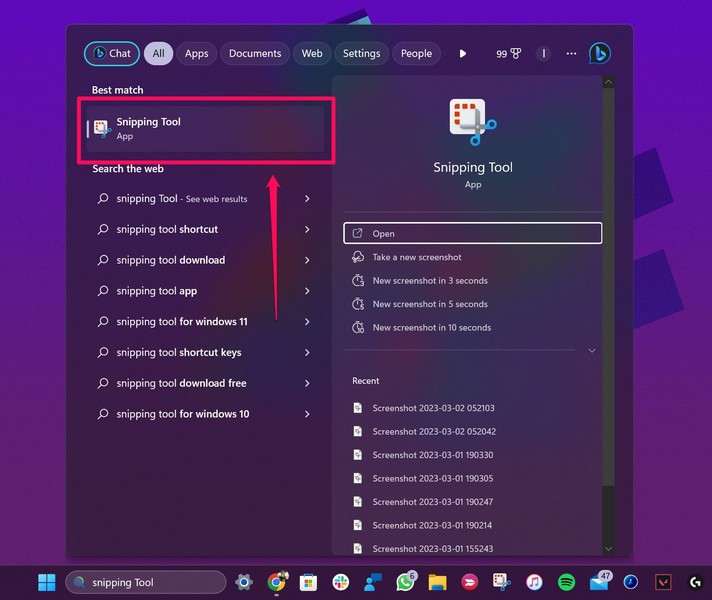Switch to the Documents filter tab
The image size is (712, 600).
[x=255, y=54]
